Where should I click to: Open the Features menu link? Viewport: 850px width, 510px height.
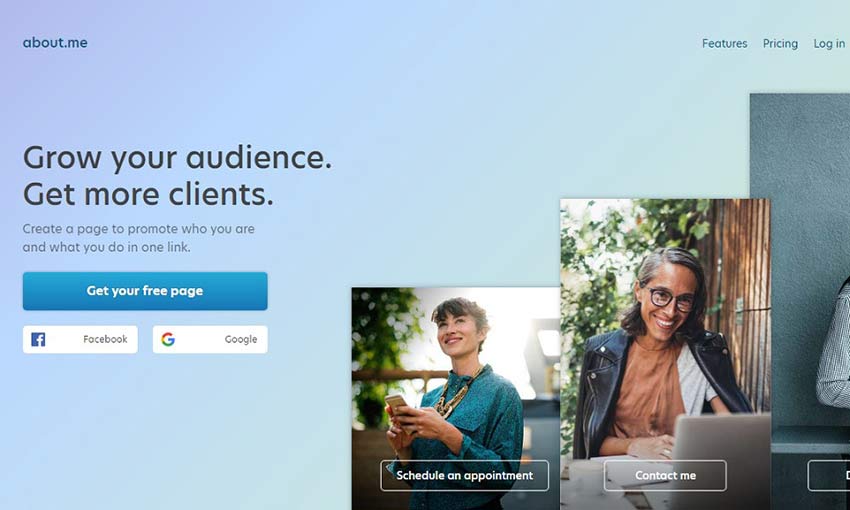724,43
